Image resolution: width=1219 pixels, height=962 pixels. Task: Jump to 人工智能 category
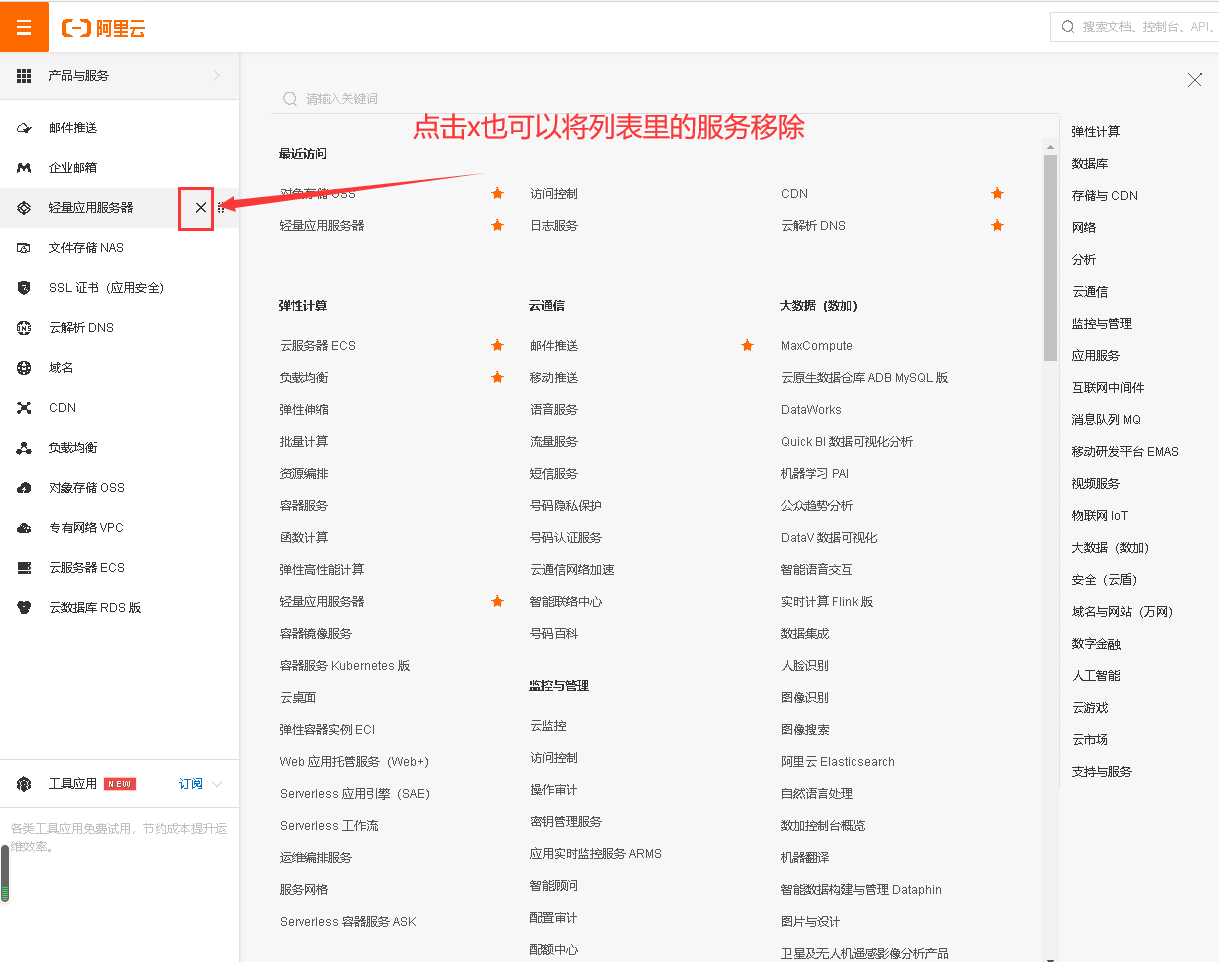click(1096, 676)
